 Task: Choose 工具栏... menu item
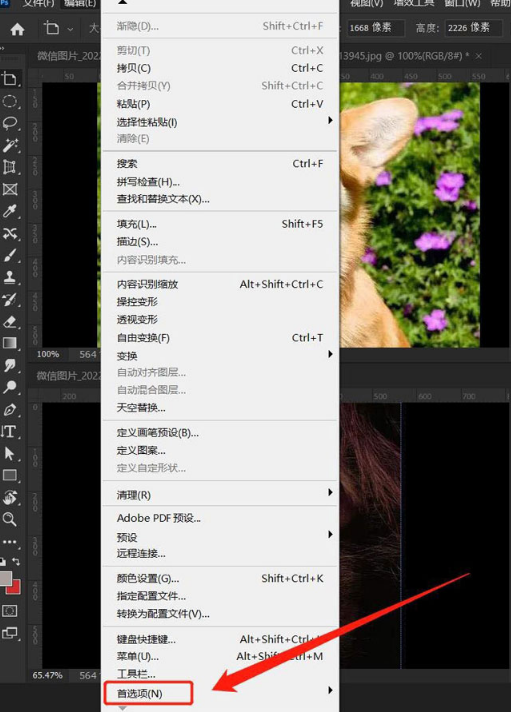click(x=220, y=674)
